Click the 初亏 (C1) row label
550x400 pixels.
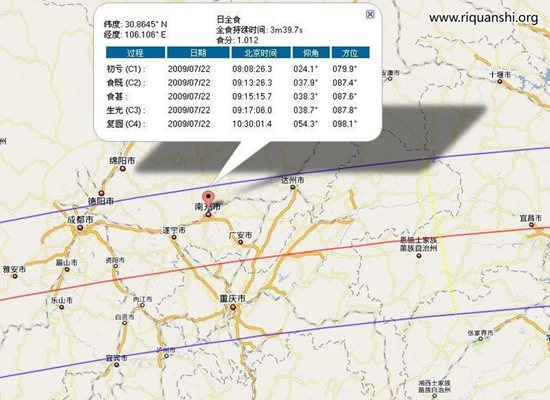click(126, 69)
